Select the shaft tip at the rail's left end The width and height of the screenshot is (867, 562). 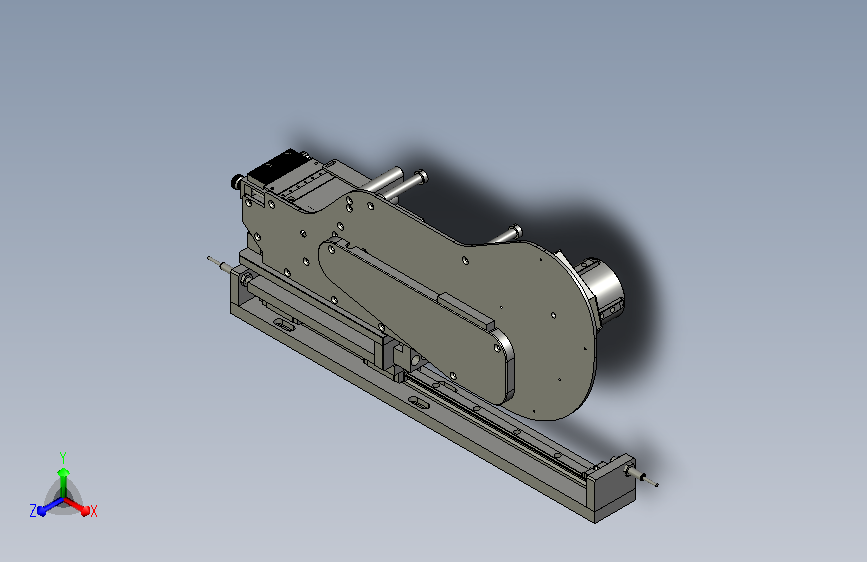coord(215,261)
